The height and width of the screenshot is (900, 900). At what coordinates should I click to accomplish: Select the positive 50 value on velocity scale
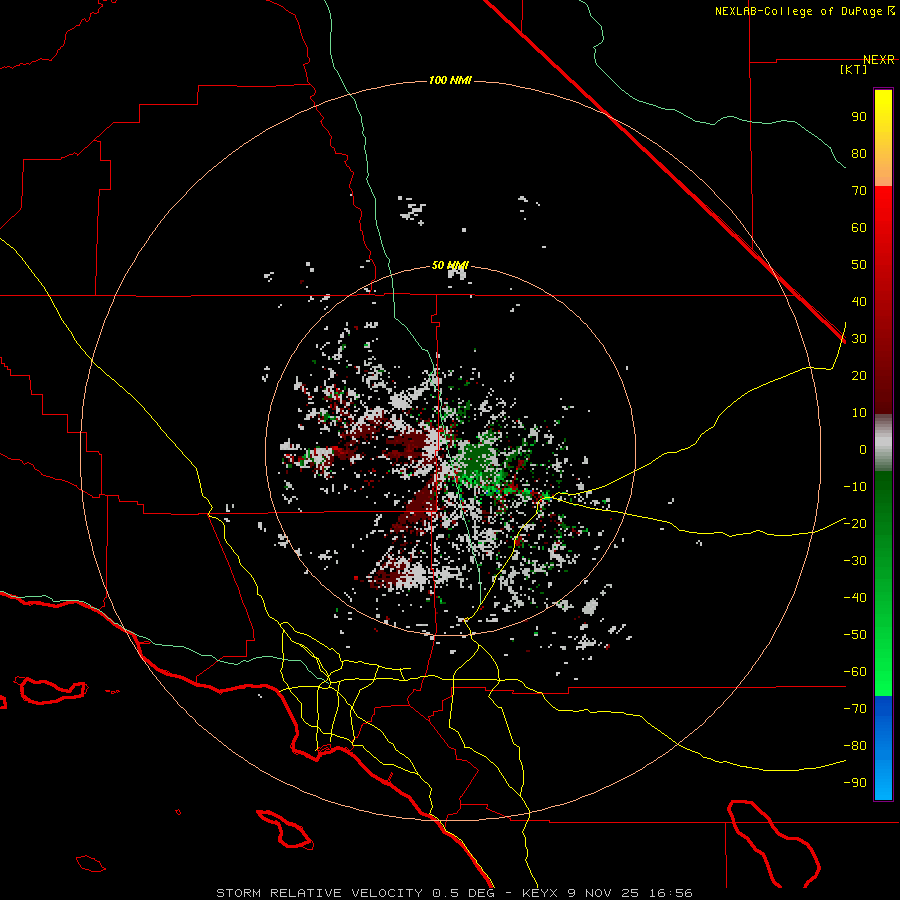(859, 265)
